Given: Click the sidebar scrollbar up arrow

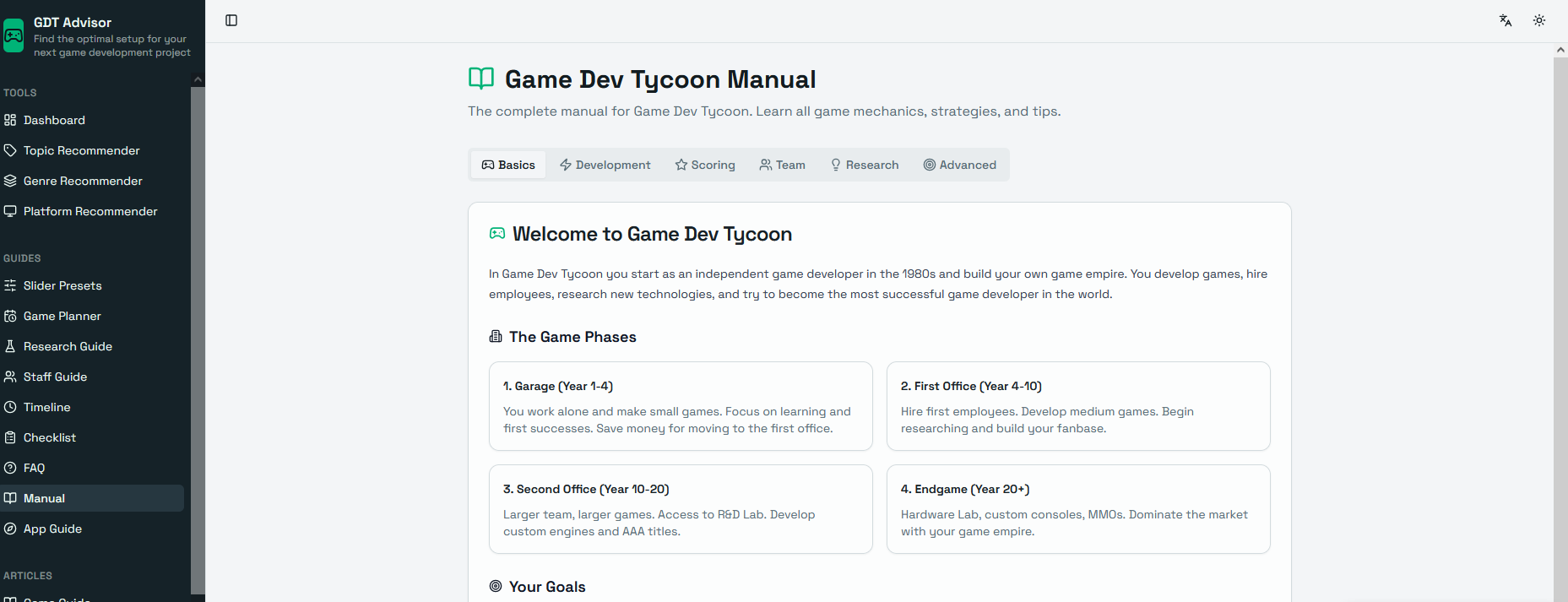Looking at the screenshot, I should [198, 79].
